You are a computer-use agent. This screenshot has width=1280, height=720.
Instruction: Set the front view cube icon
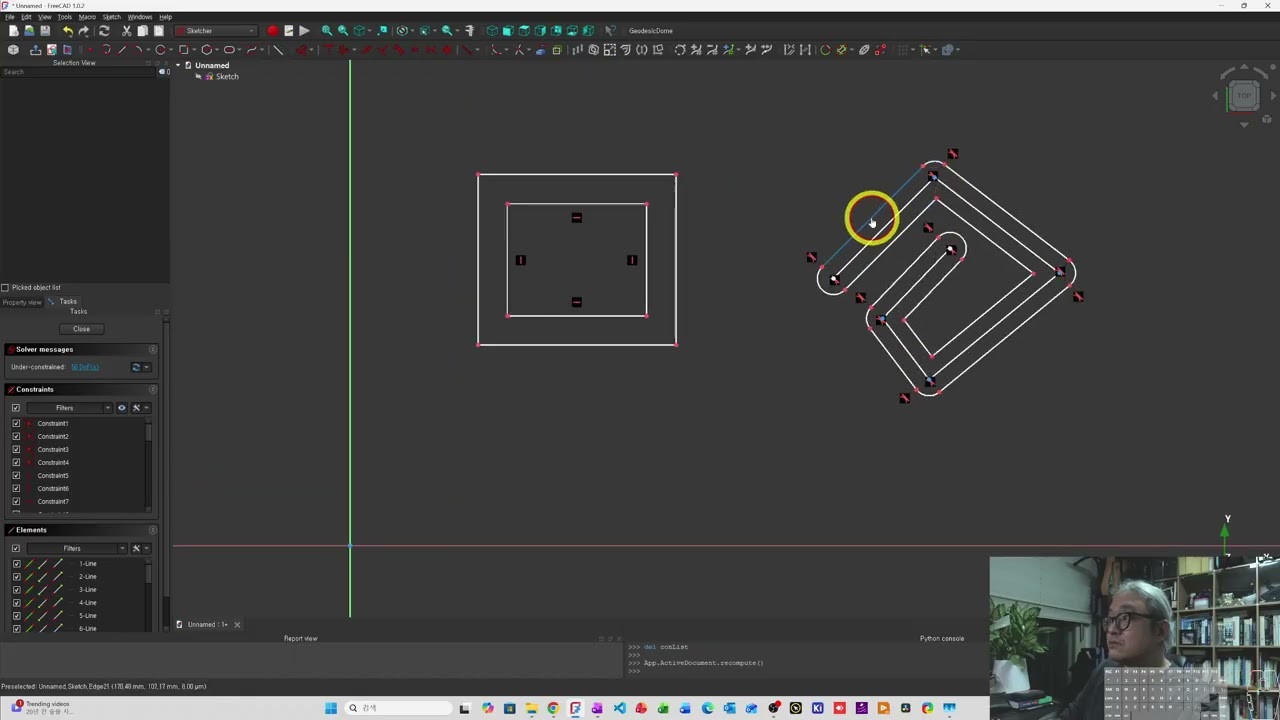(507, 31)
